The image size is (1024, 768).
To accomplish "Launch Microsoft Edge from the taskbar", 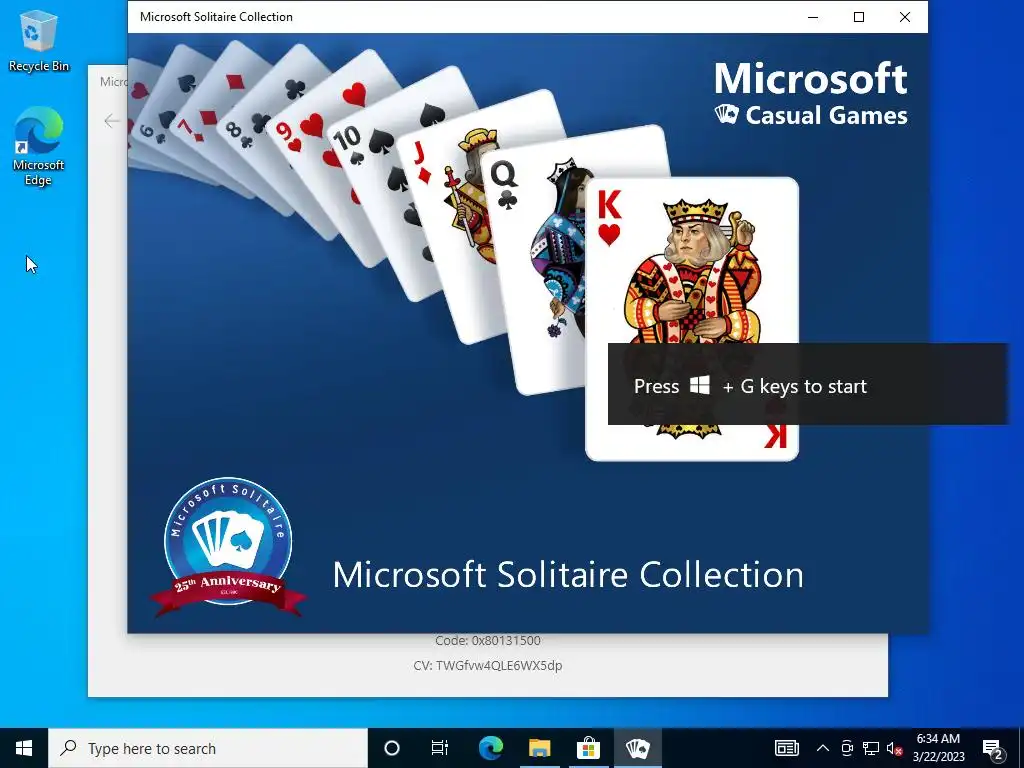I will [490, 748].
